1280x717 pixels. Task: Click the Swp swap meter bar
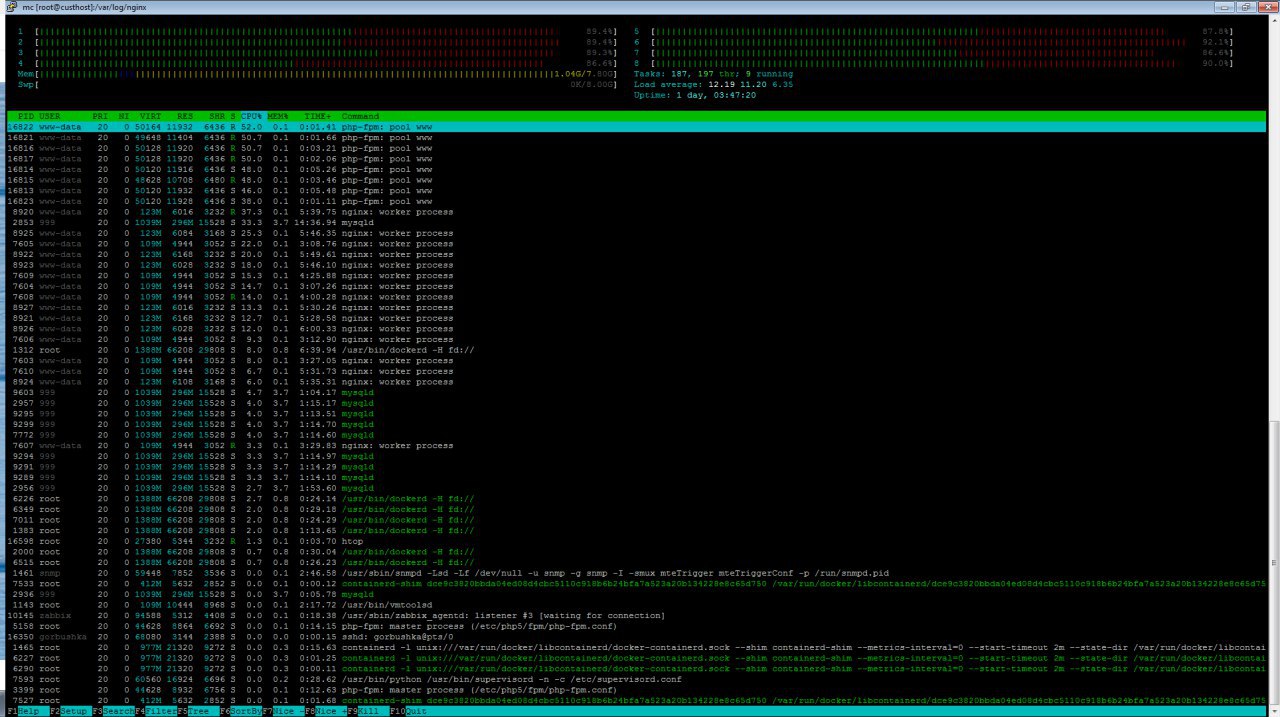(317, 84)
